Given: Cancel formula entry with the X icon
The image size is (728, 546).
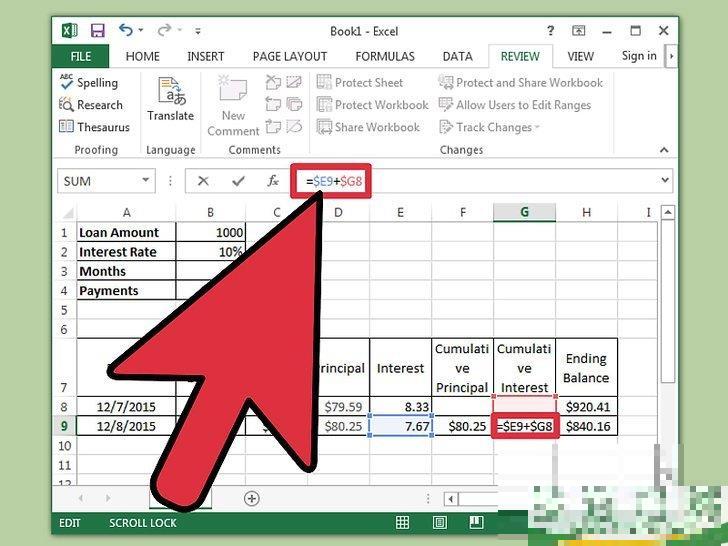Looking at the screenshot, I should tap(204, 181).
